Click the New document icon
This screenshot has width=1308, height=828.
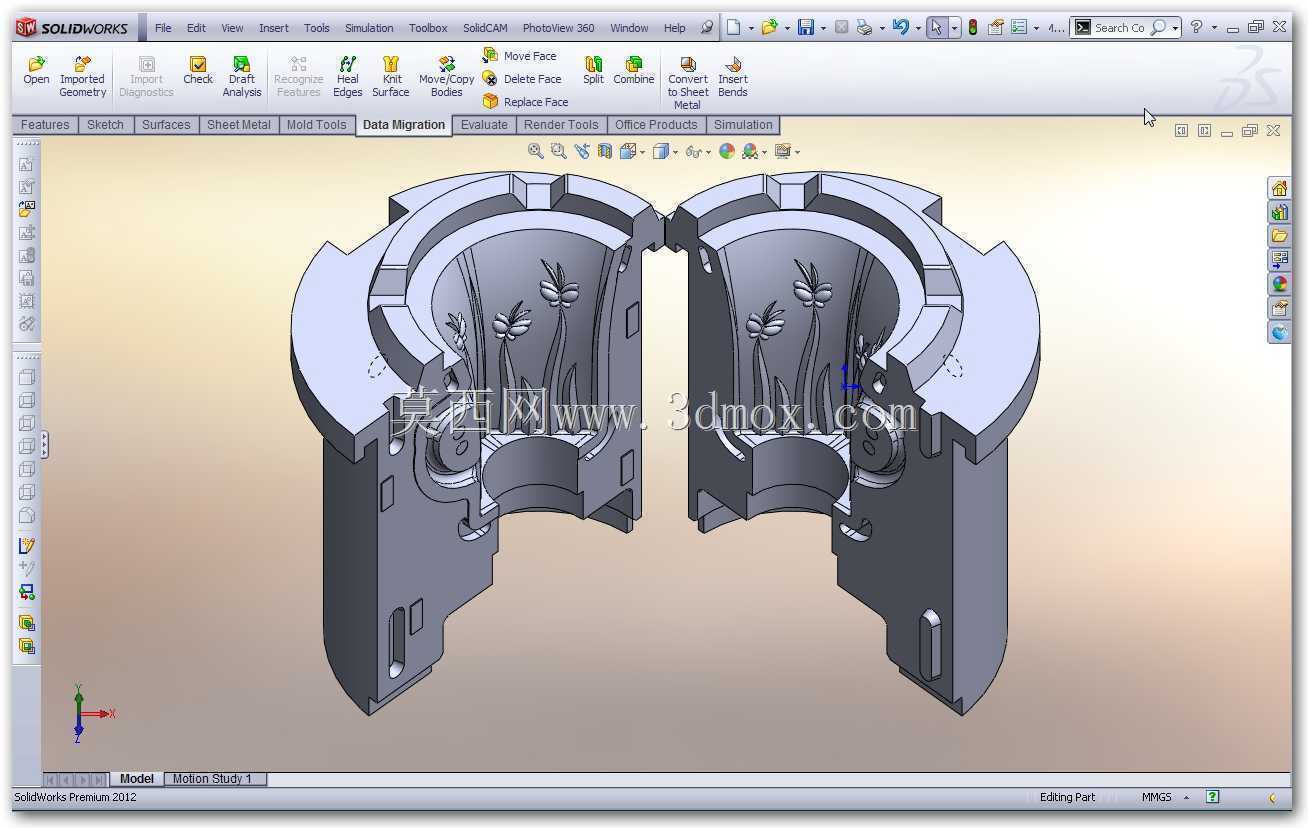(733, 28)
